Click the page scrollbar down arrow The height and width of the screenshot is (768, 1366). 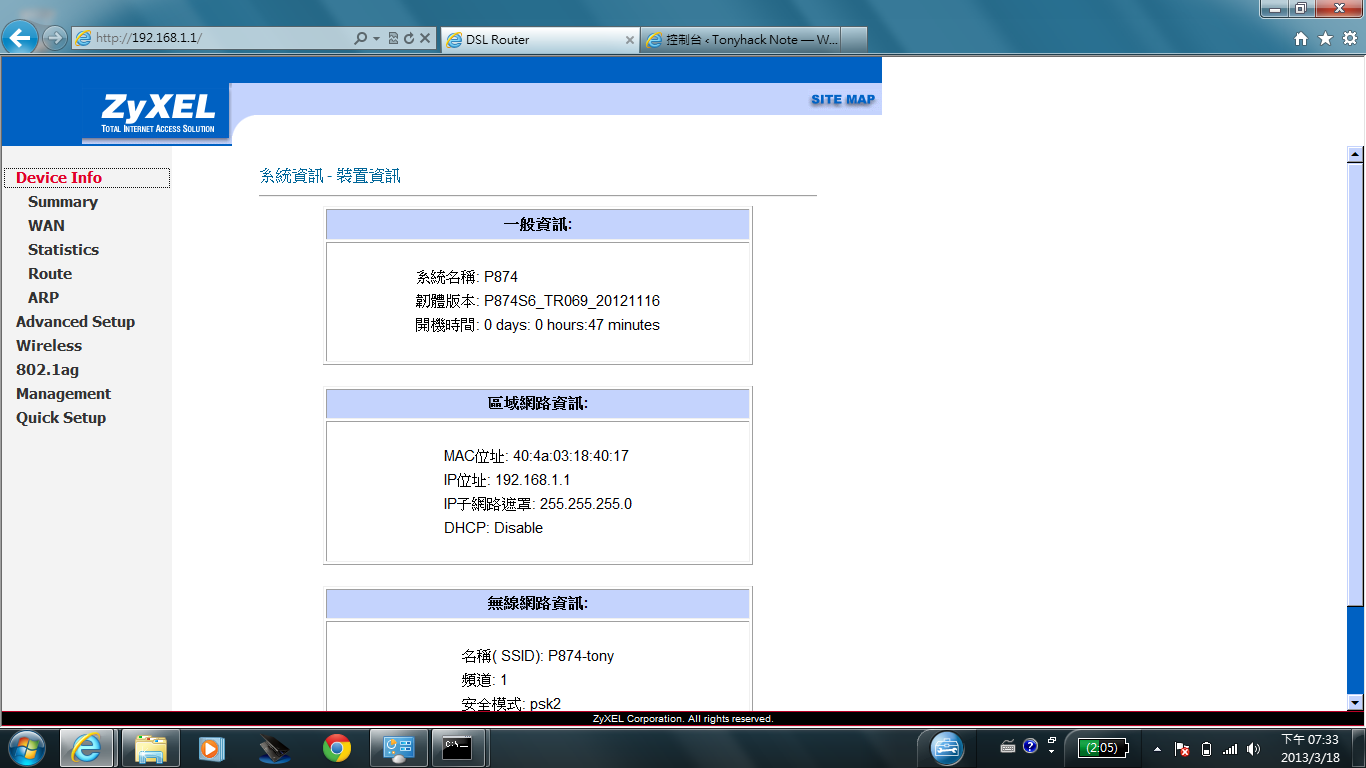[x=1356, y=702]
